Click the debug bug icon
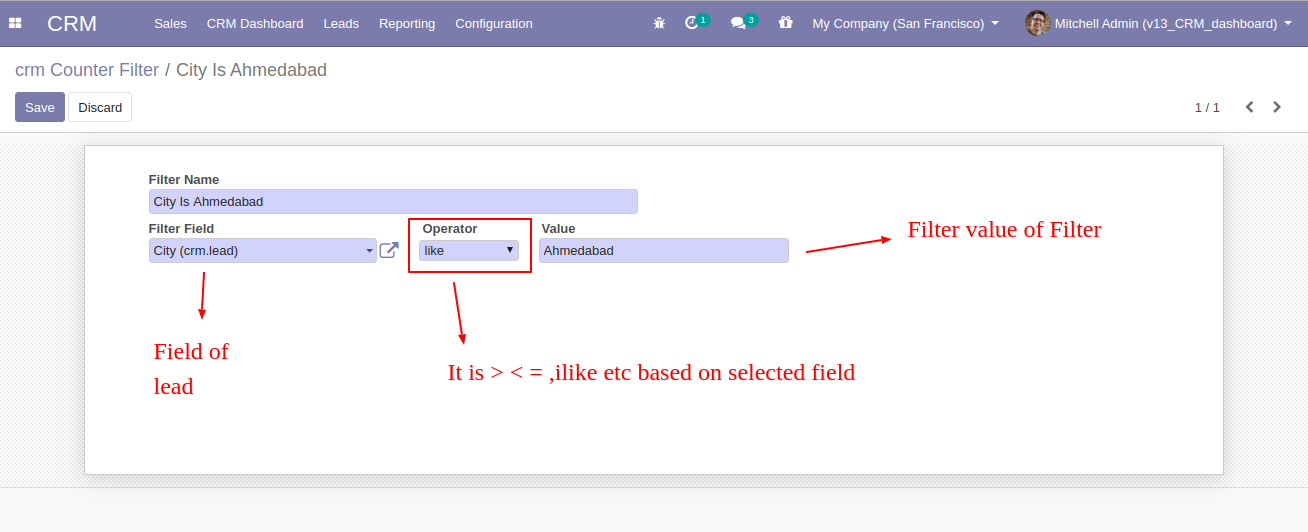This screenshot has height=532, width=1308. pyautogui.click(x=659, y=23)
